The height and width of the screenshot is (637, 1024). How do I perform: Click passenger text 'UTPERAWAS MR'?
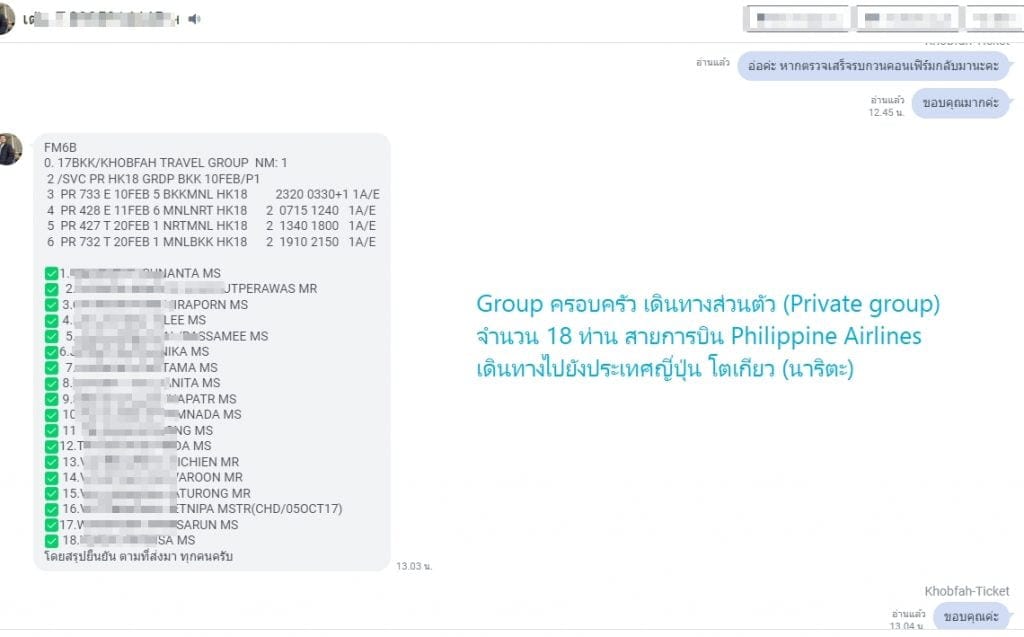tap(270, 289)
